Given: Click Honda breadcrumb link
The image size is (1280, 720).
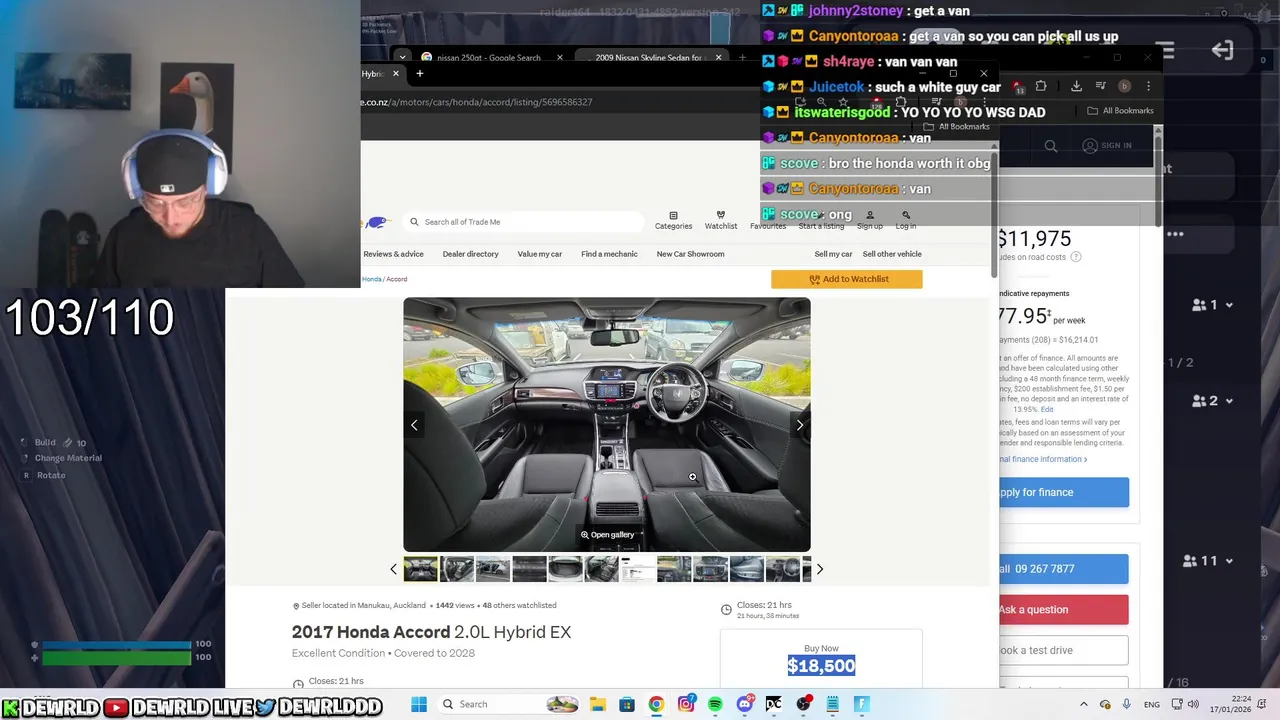Looking at the screenshot, I should coord(372,279).
